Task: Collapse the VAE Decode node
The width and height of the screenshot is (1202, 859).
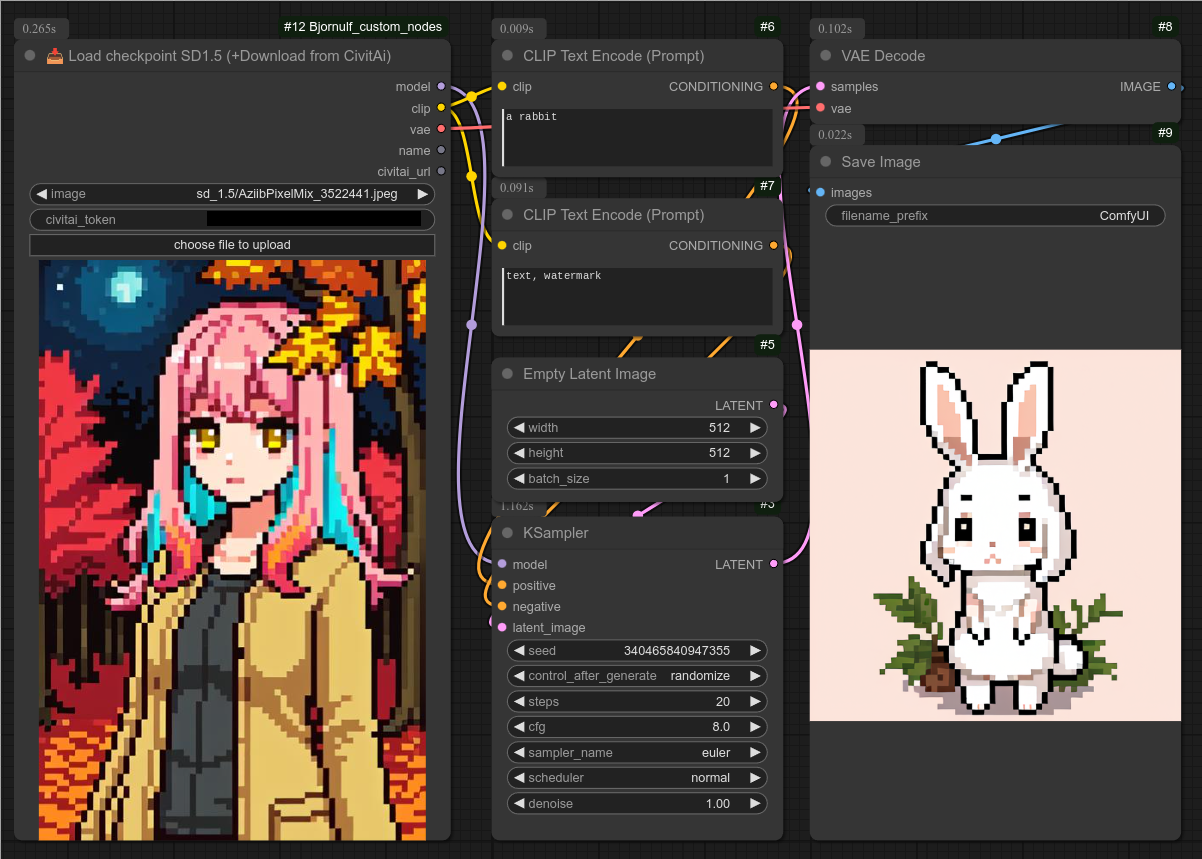Action: point(825,56)
